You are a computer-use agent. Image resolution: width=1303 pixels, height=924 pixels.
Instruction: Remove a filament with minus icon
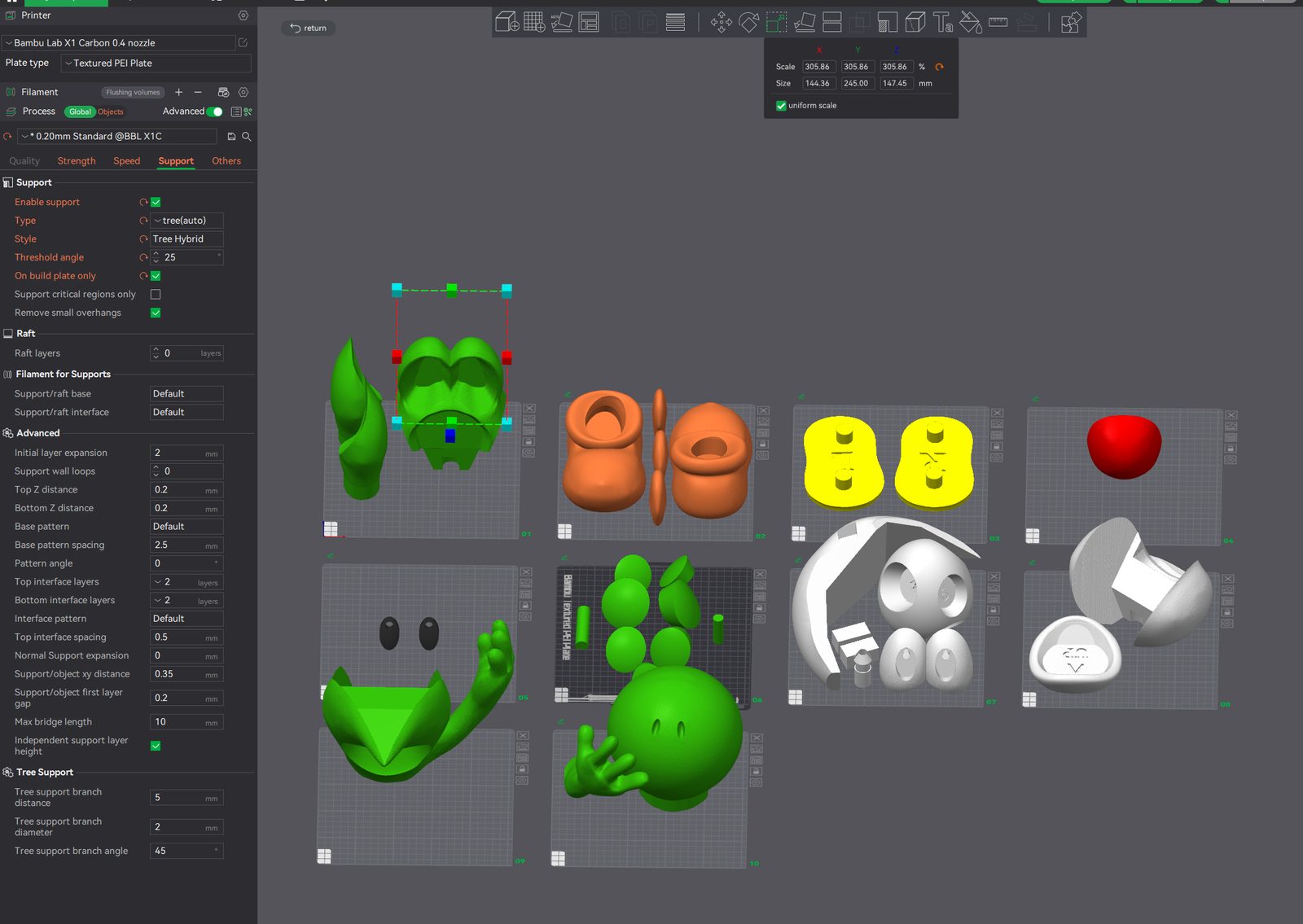tap(198, 92)
